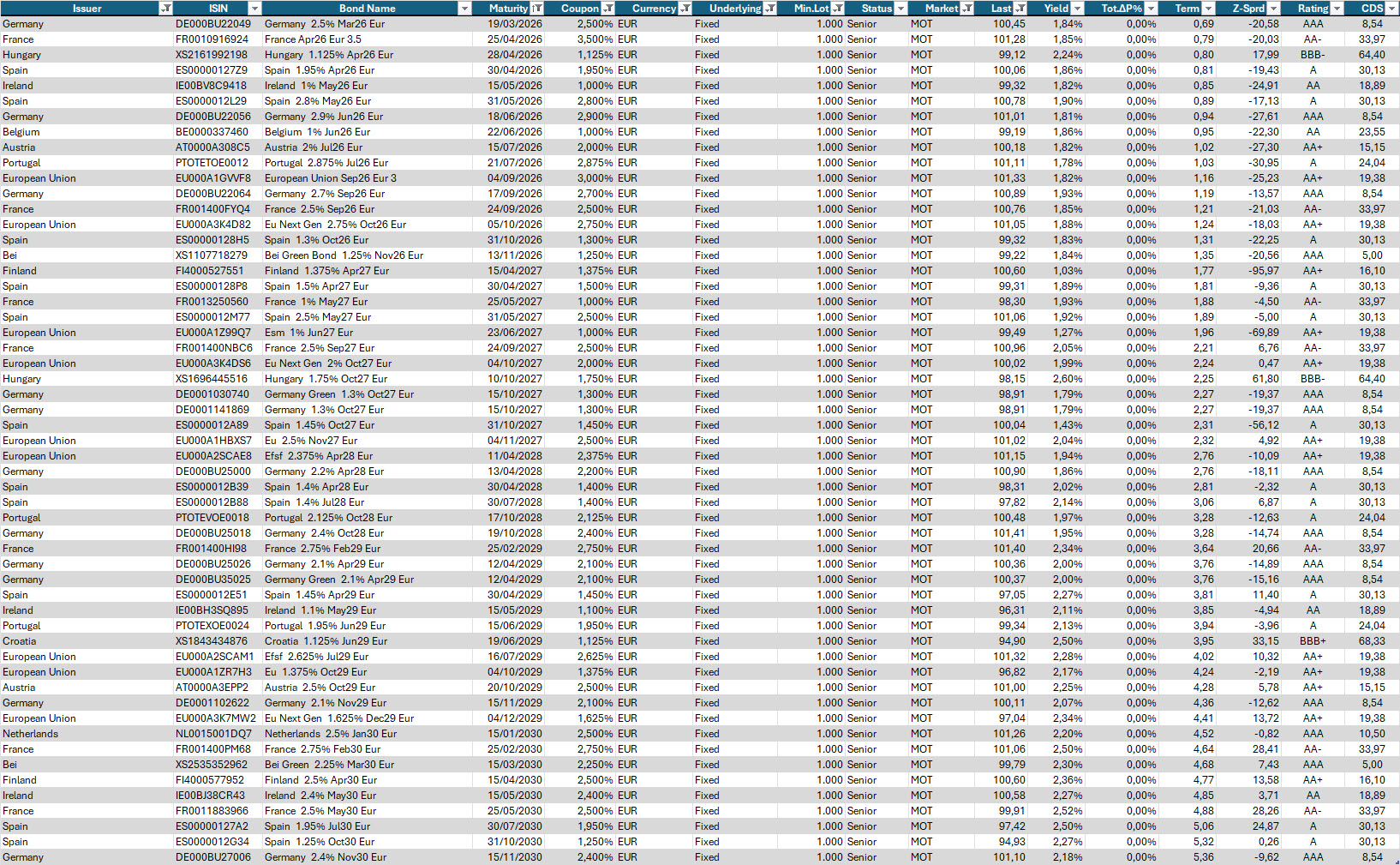
Task: Select ISIN cell NL0015001DQ7
Action: click(x=213, y=734)
